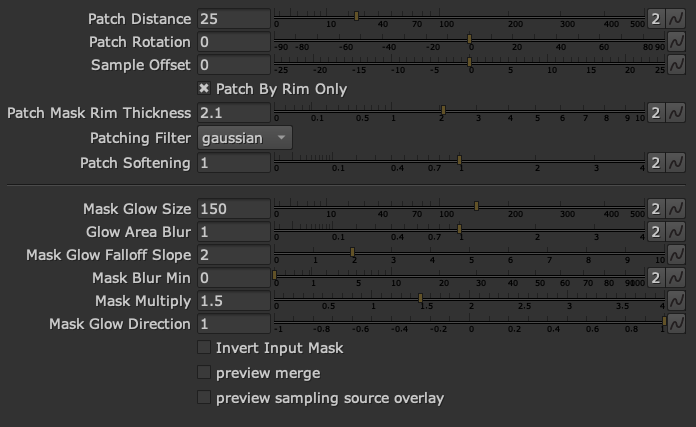The image size is (696, 427).
Task: Click the Mask Glow Size value field
Action: [x=234, y=209]
